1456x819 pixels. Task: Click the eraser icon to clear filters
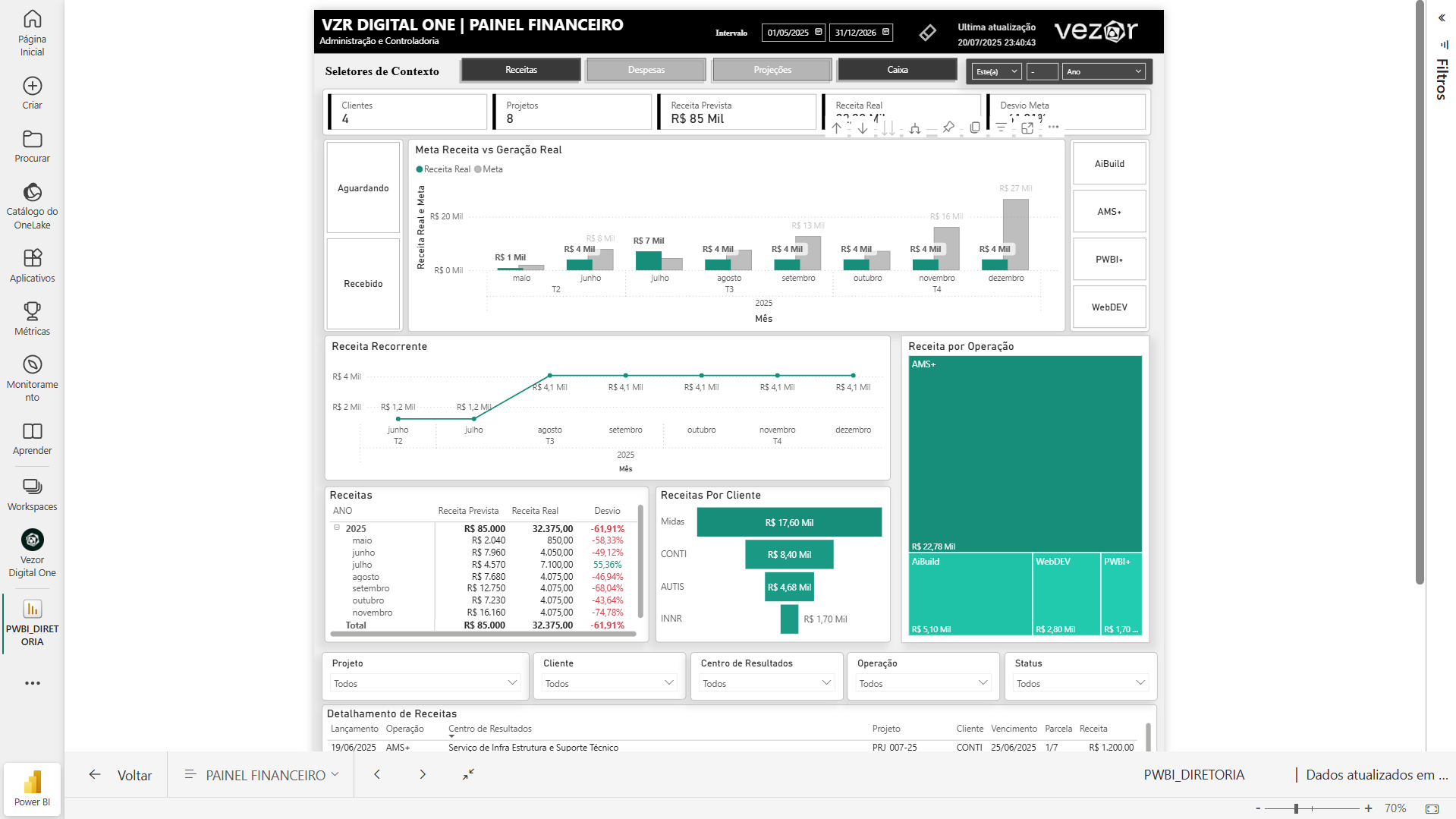tap(927, 33)
